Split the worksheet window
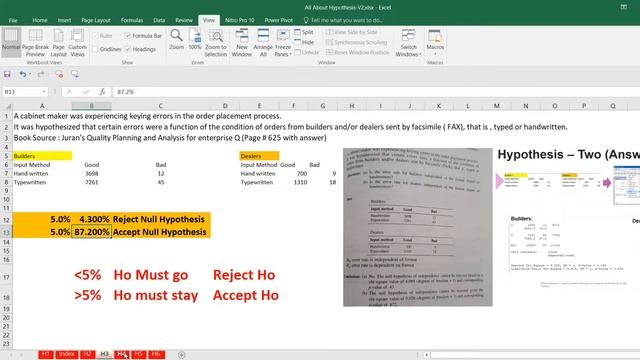Viewport: 640px width, 360px height. tap(304, 32)
